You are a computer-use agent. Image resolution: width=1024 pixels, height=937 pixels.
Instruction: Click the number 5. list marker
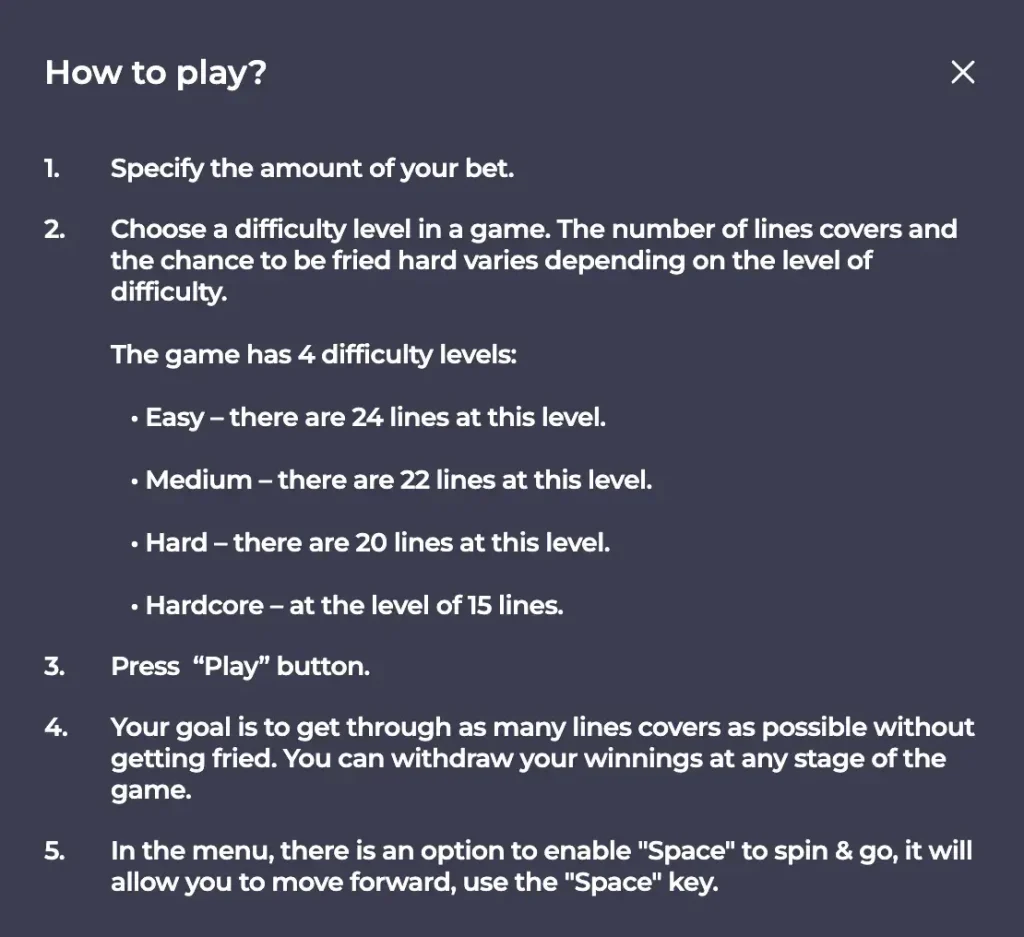[55, 851]
